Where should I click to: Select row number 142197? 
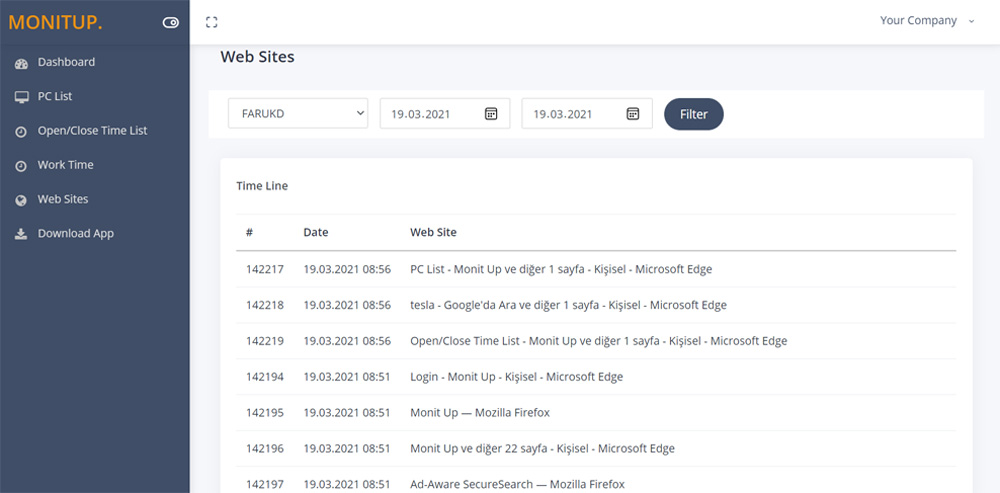[x=265, y=484]
